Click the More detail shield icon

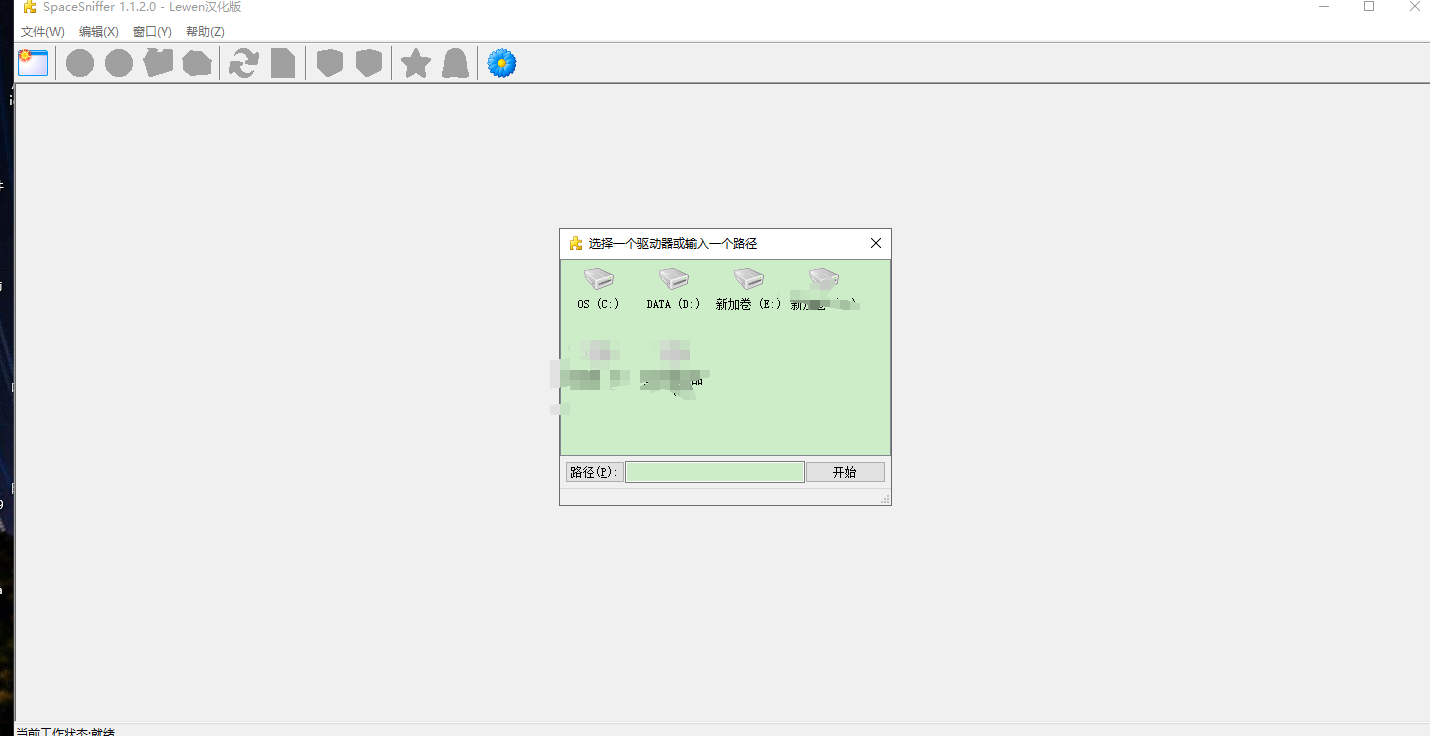pyautogui.click(x=369, y=64)
